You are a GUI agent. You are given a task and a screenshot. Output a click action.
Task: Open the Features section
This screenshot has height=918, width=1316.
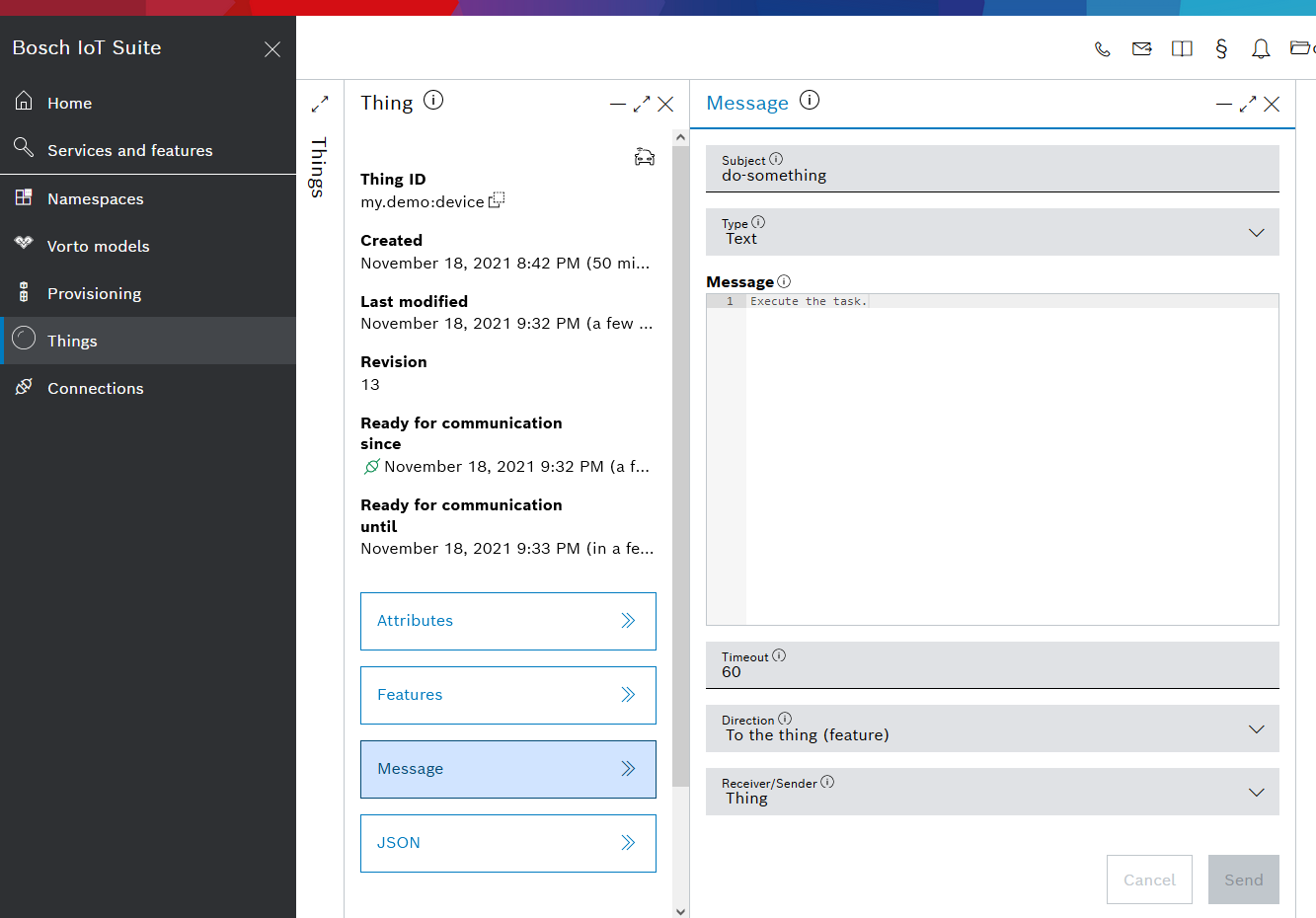point(508,695)
